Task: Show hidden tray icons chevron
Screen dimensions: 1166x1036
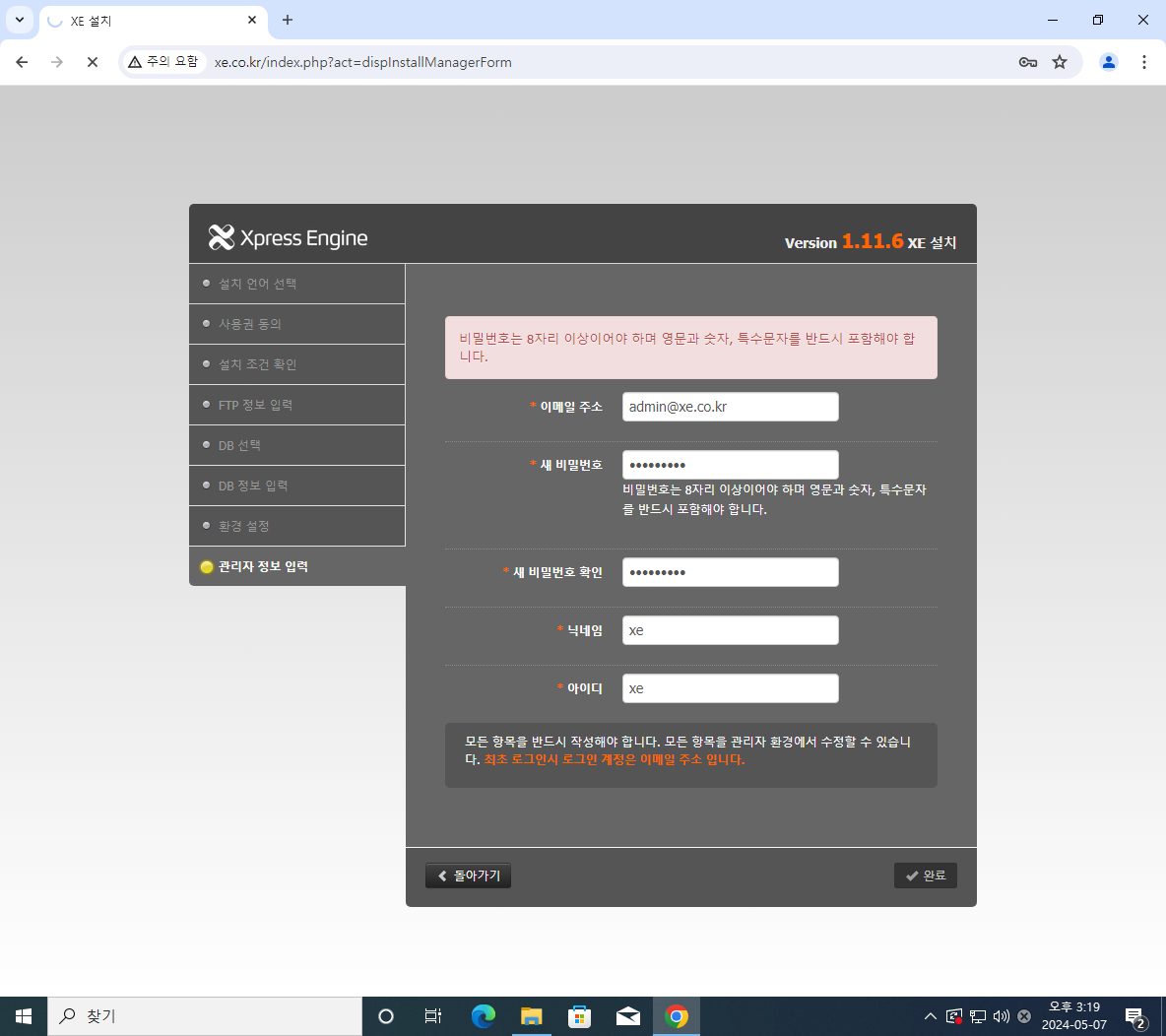Action: pos(930,1016)
